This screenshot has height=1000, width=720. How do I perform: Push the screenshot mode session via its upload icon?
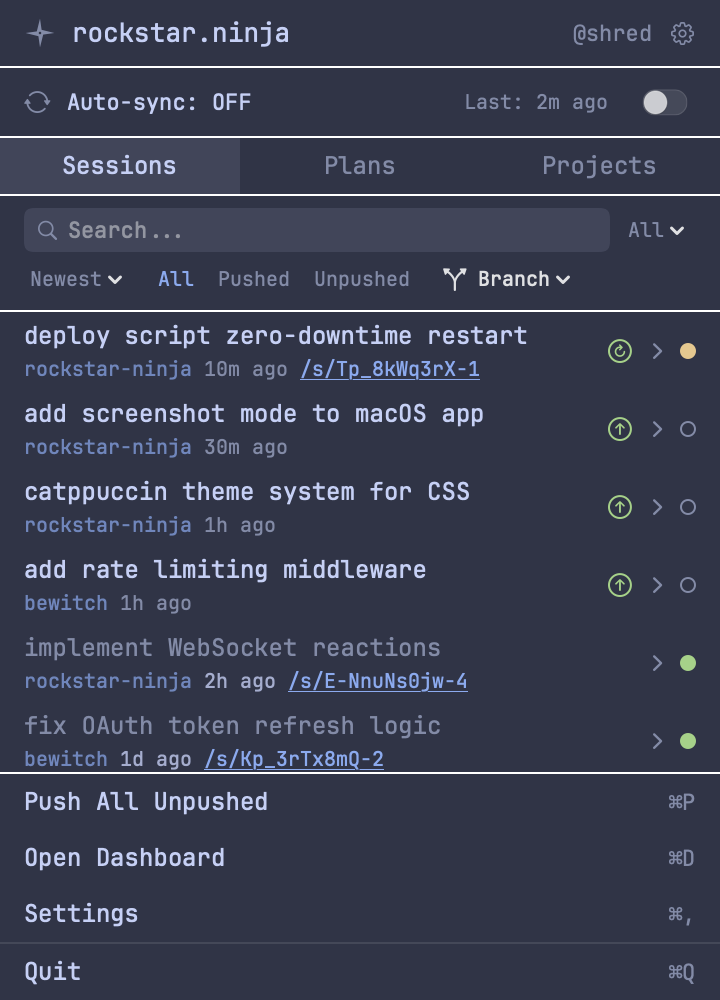619,429
